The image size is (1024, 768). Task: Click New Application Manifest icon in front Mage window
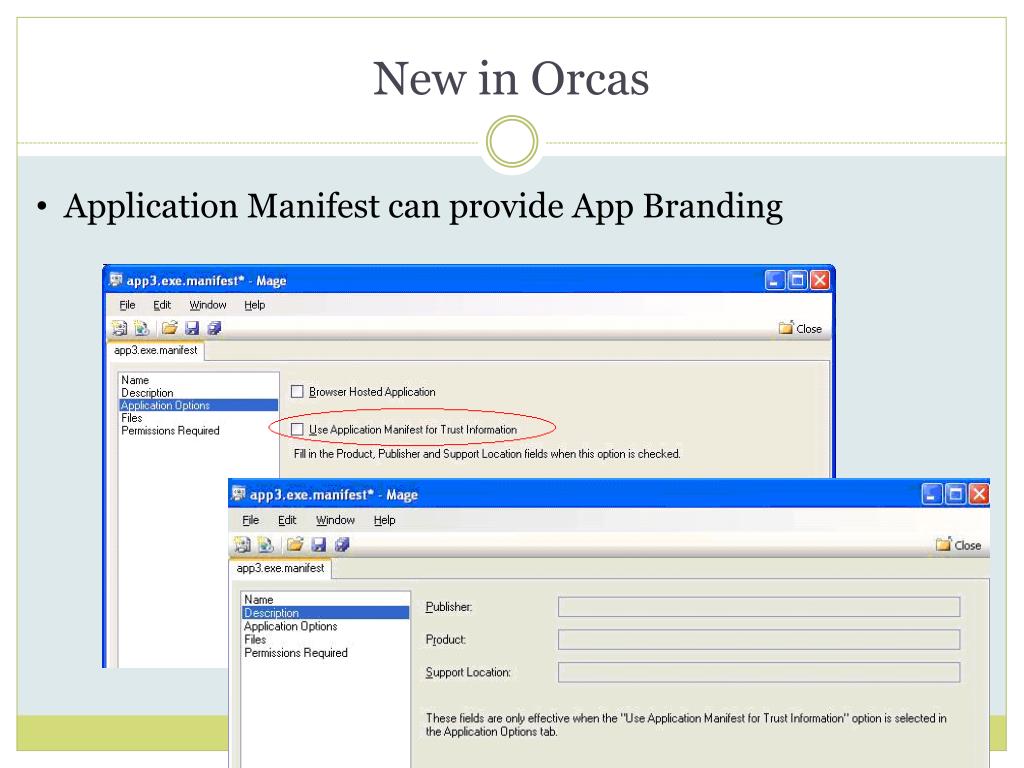[x=242, y=544]
